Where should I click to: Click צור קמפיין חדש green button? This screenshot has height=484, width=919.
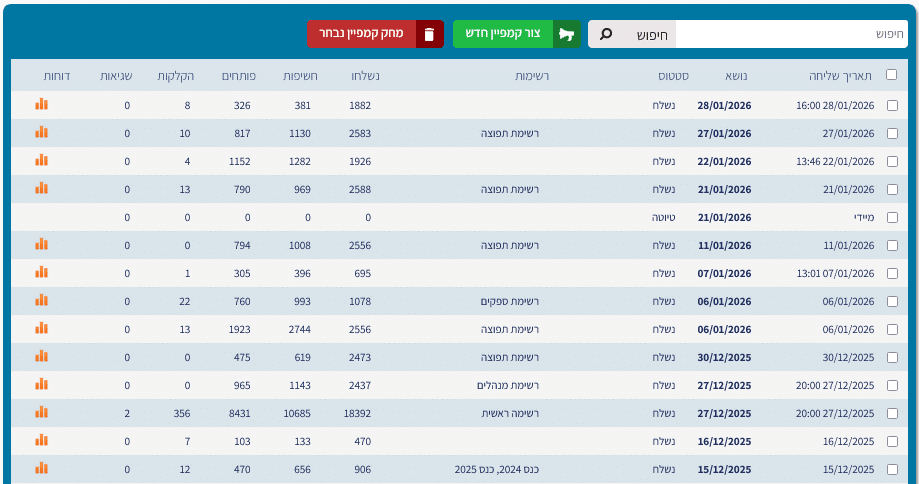click(516, 34)
